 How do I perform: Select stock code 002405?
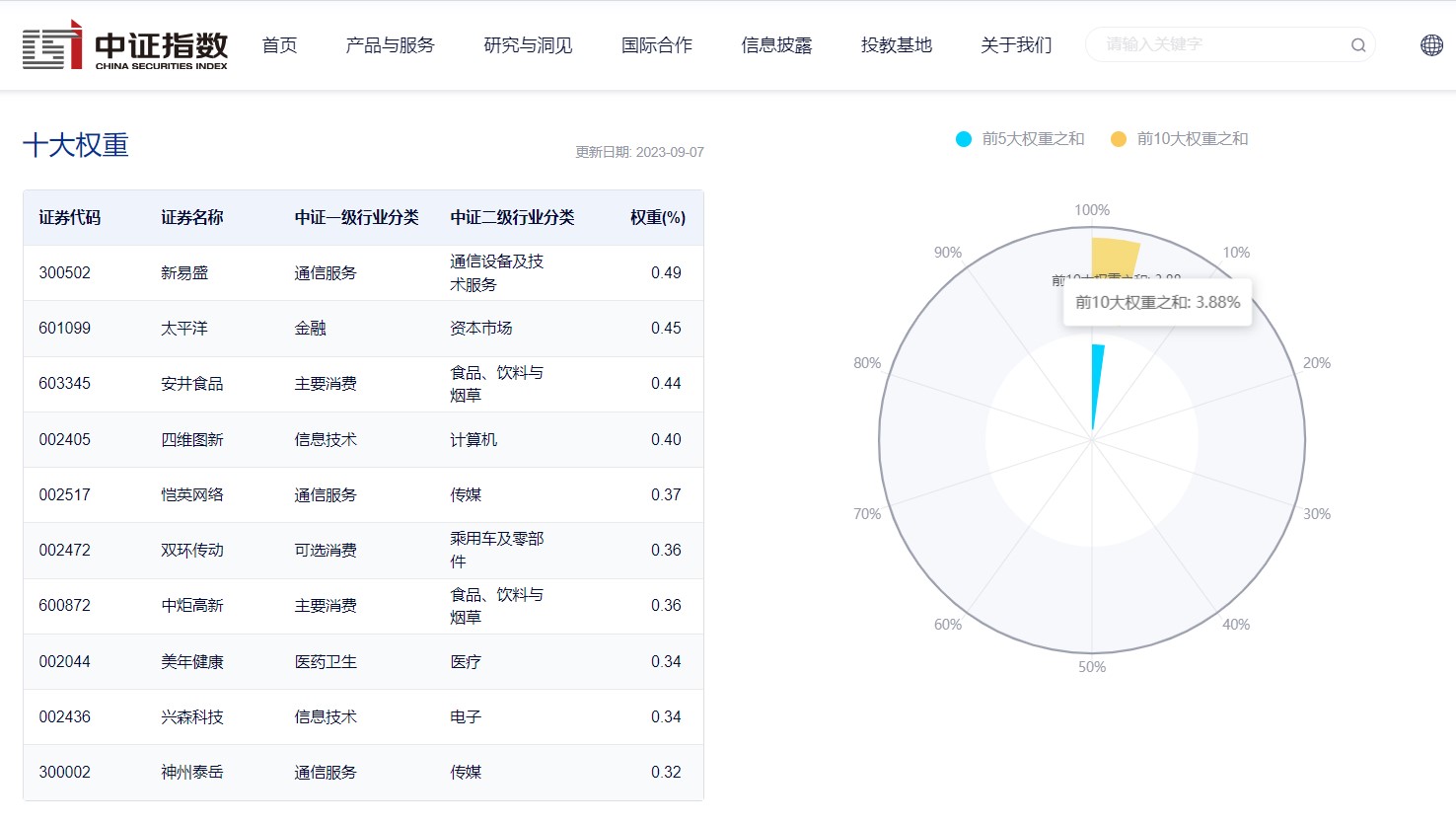(64, 439)
